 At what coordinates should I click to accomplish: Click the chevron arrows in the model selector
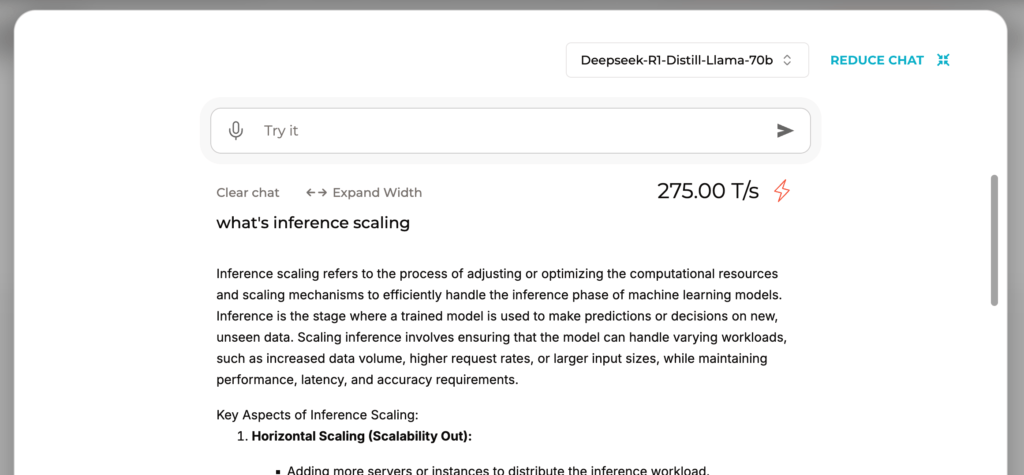[x=787, y=60]
